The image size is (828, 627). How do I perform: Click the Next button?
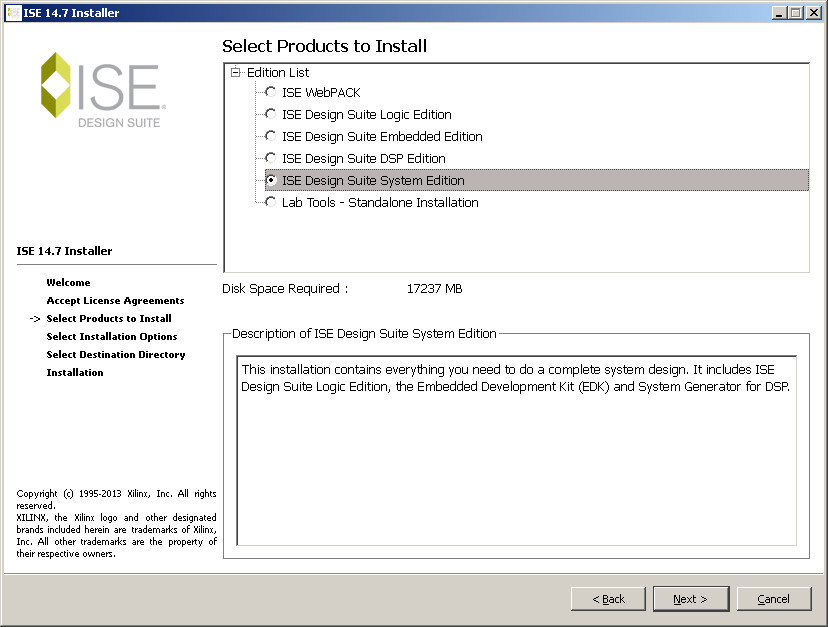pos(691,599)
